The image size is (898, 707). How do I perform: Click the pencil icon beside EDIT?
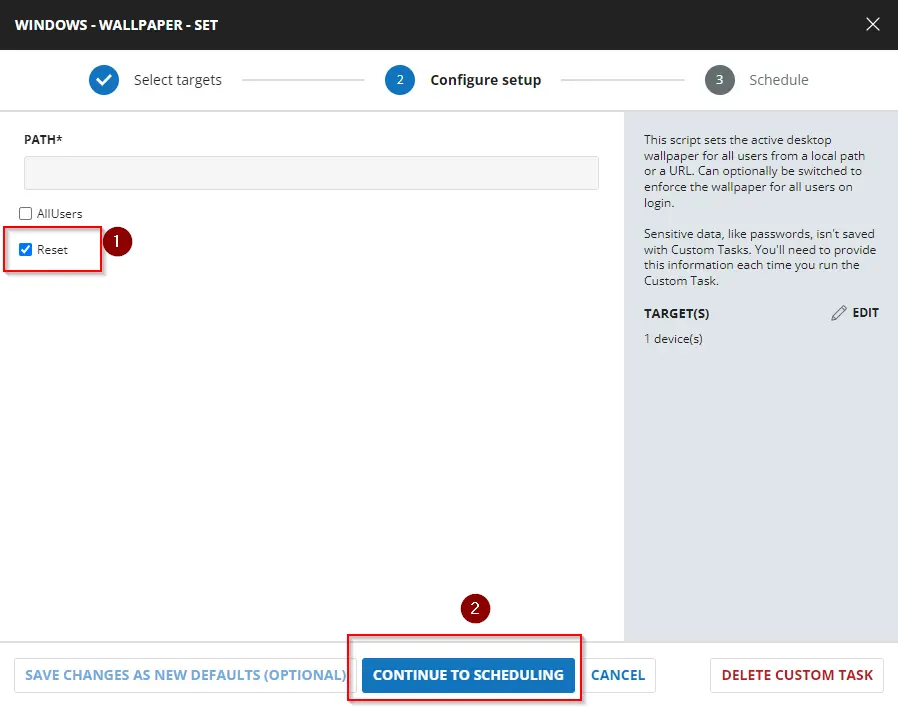pyautogui.click(x=838, y=313)
